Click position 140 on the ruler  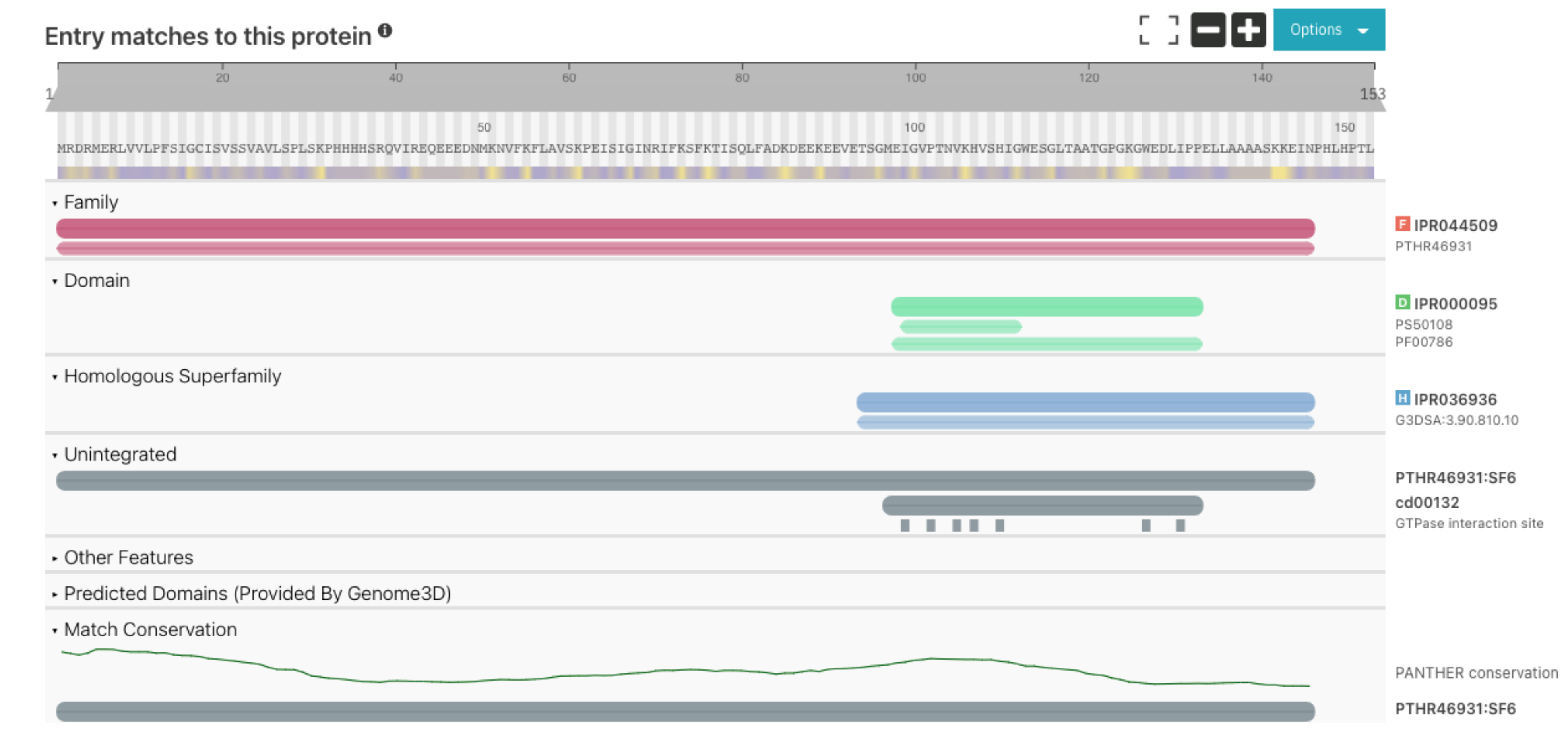tap(1262, 78)
